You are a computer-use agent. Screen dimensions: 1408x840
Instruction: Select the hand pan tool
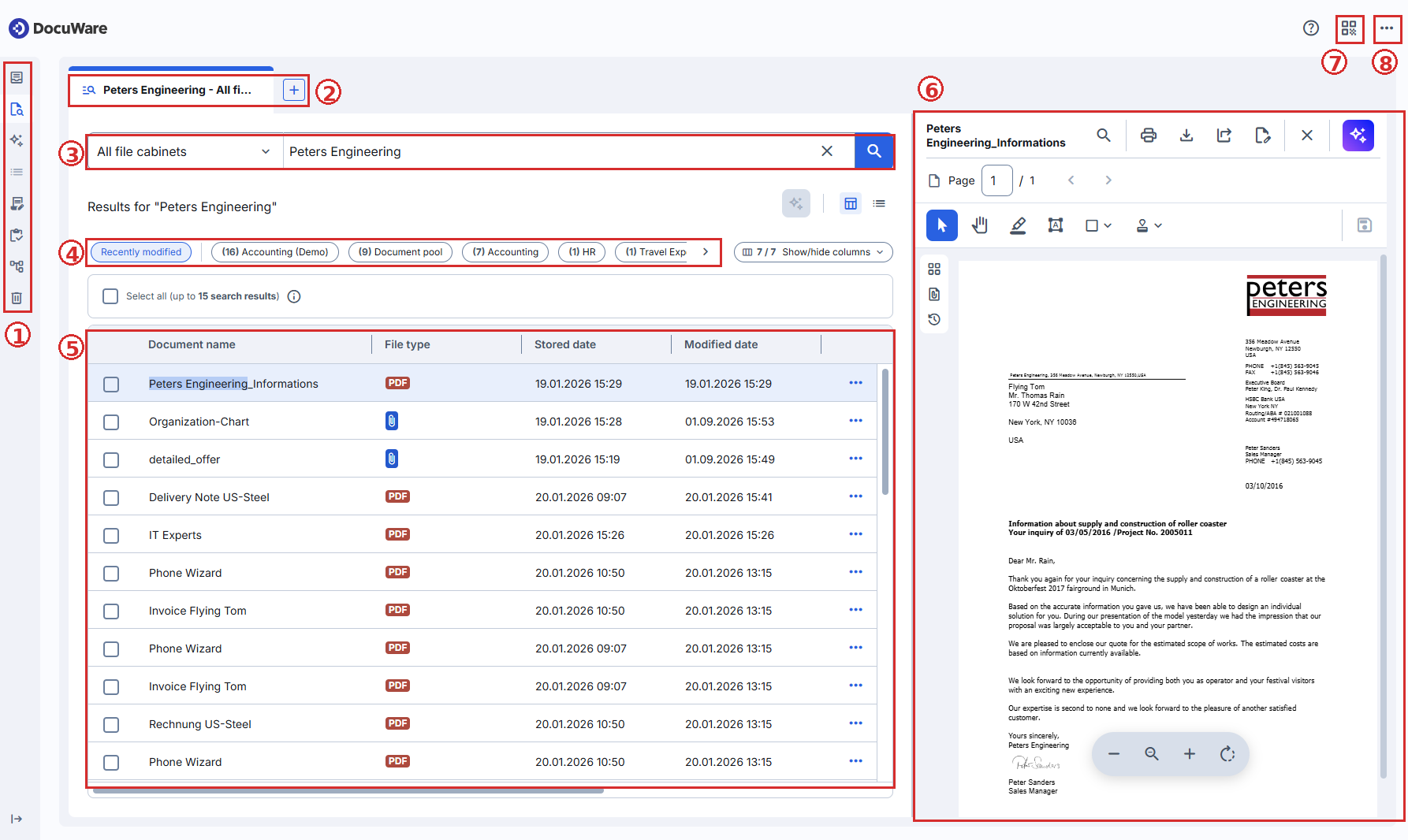[x=980, y=225]
